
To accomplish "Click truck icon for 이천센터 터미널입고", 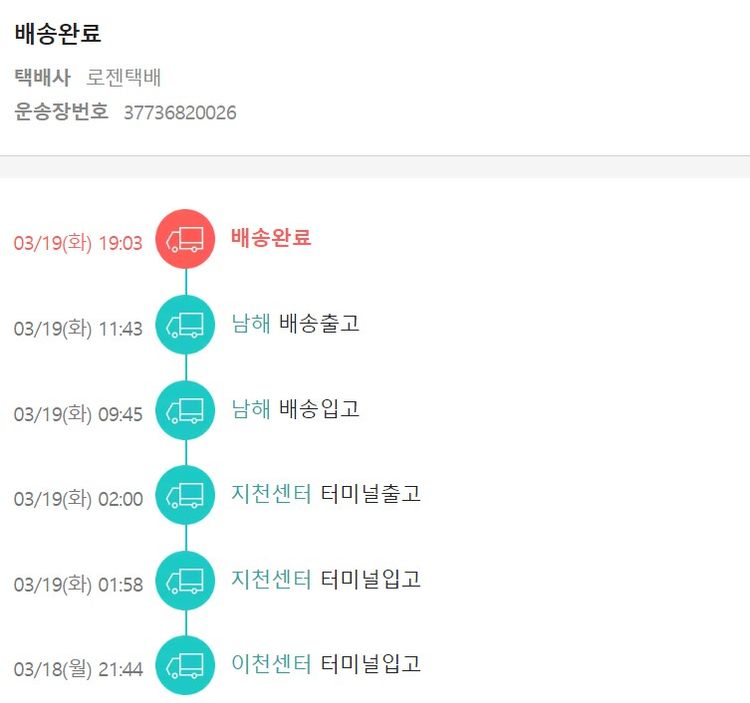I will click(x=185, y=664).
